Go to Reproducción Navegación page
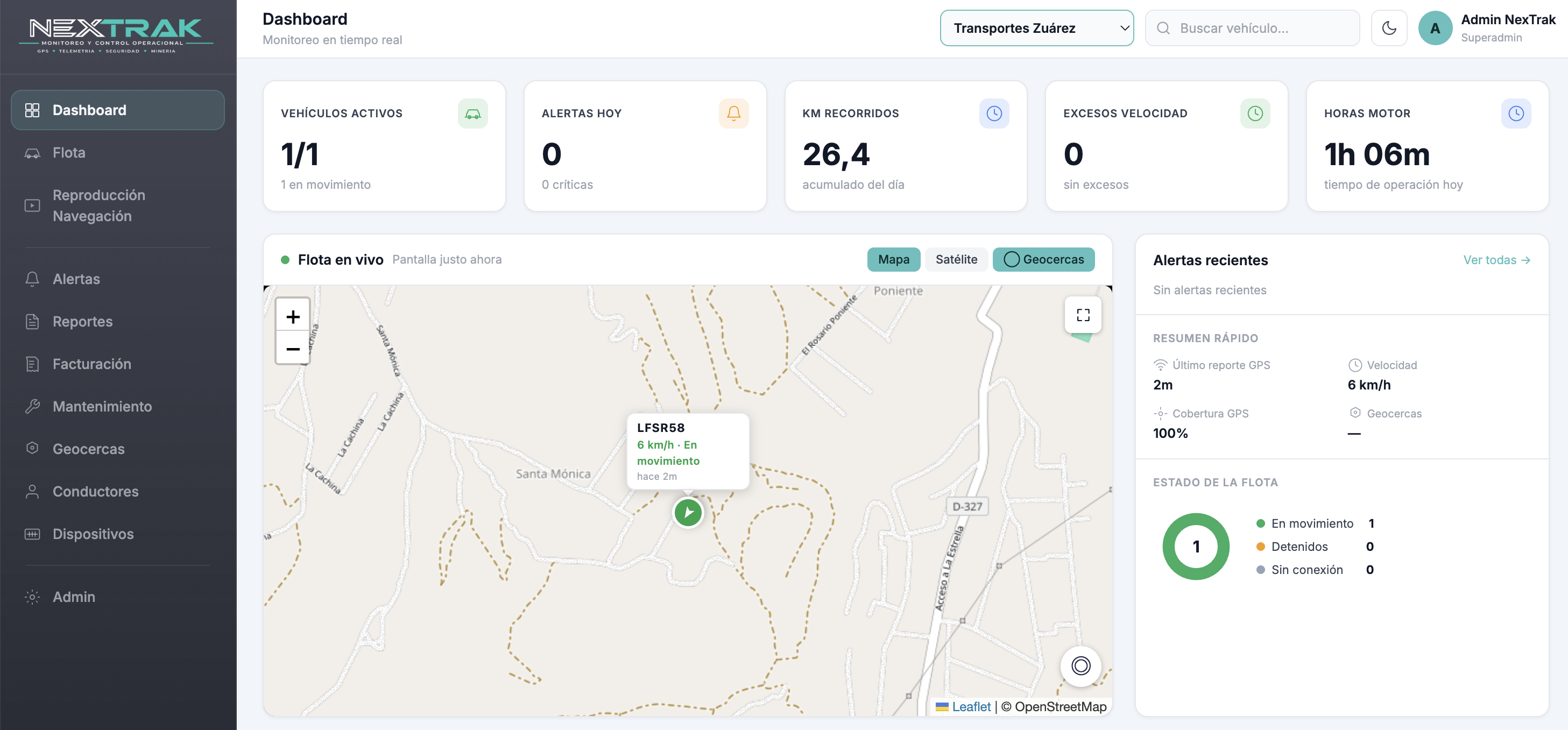The image size is (1568, 730). (117, 205)
